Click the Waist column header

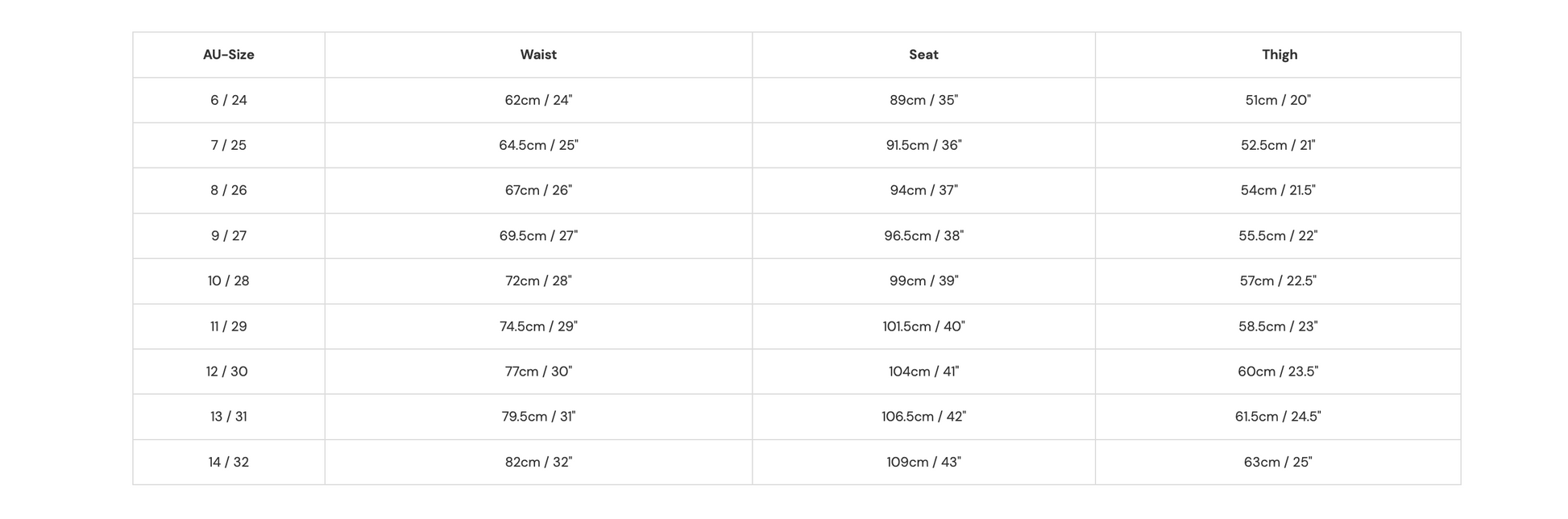(x=538, y=55)
